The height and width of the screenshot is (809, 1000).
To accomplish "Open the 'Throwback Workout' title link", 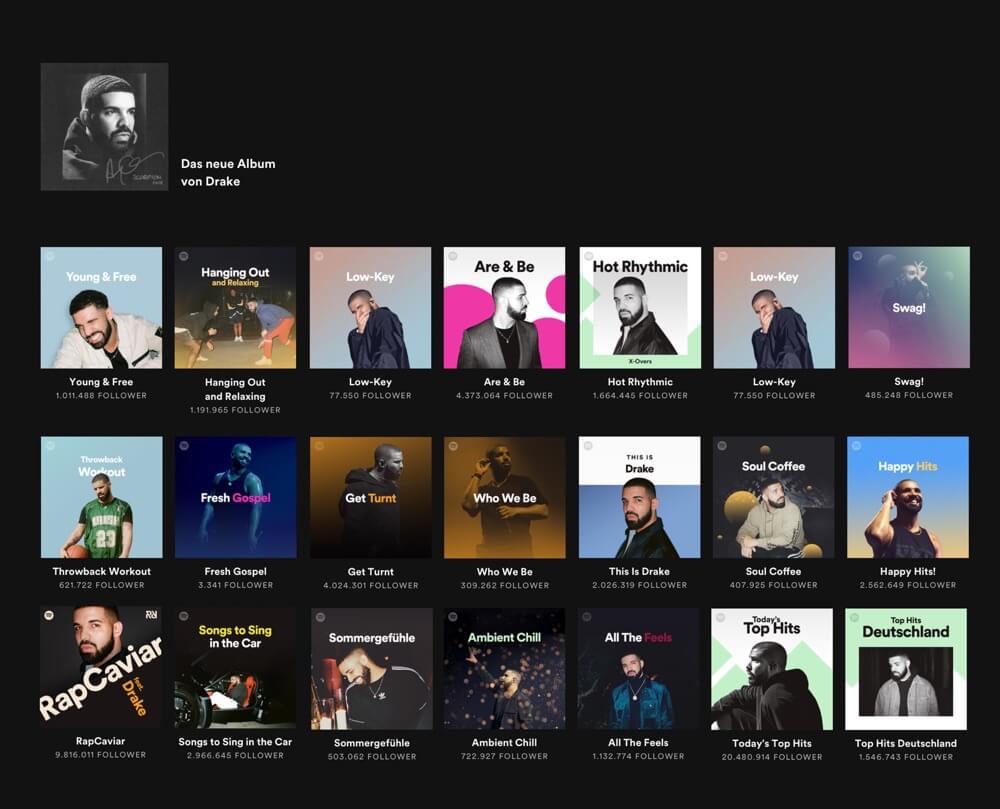I will 102,571.
